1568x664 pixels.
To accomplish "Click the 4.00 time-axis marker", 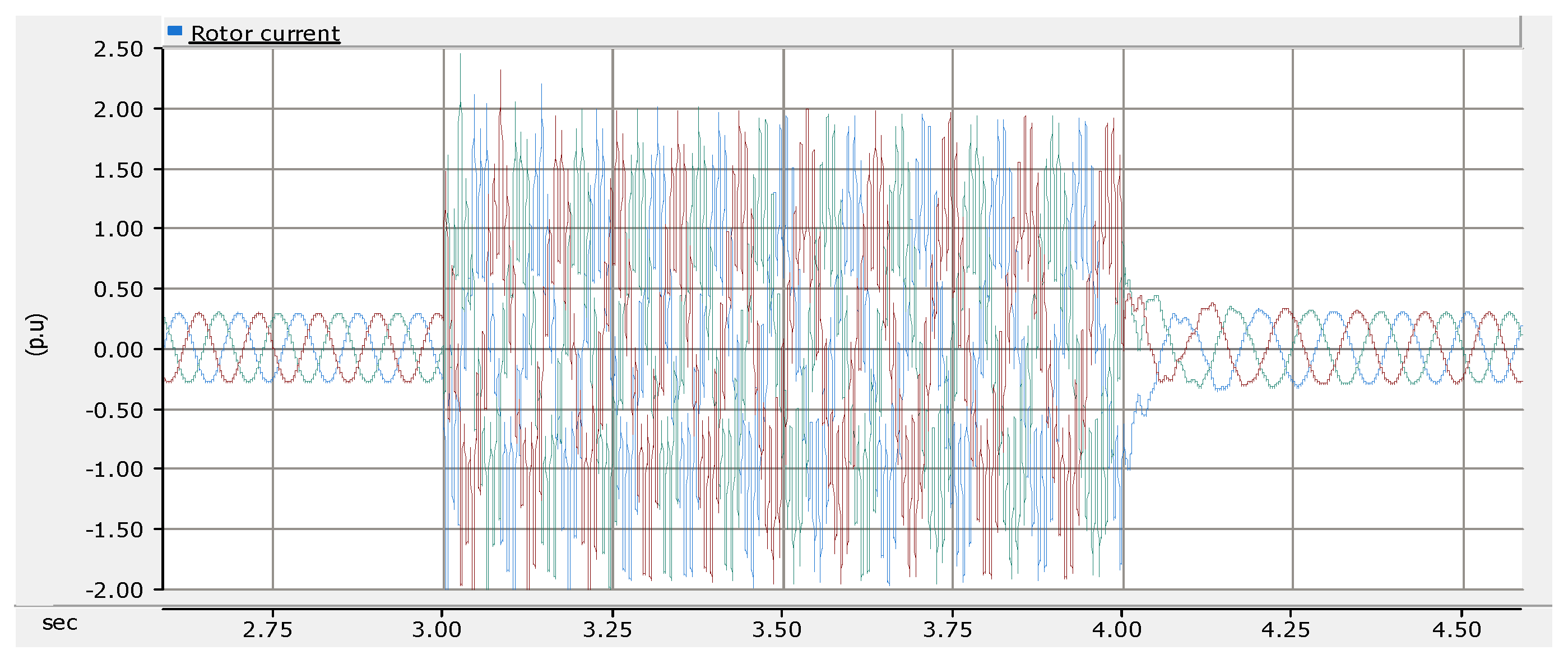I will tap(1116, 630).
